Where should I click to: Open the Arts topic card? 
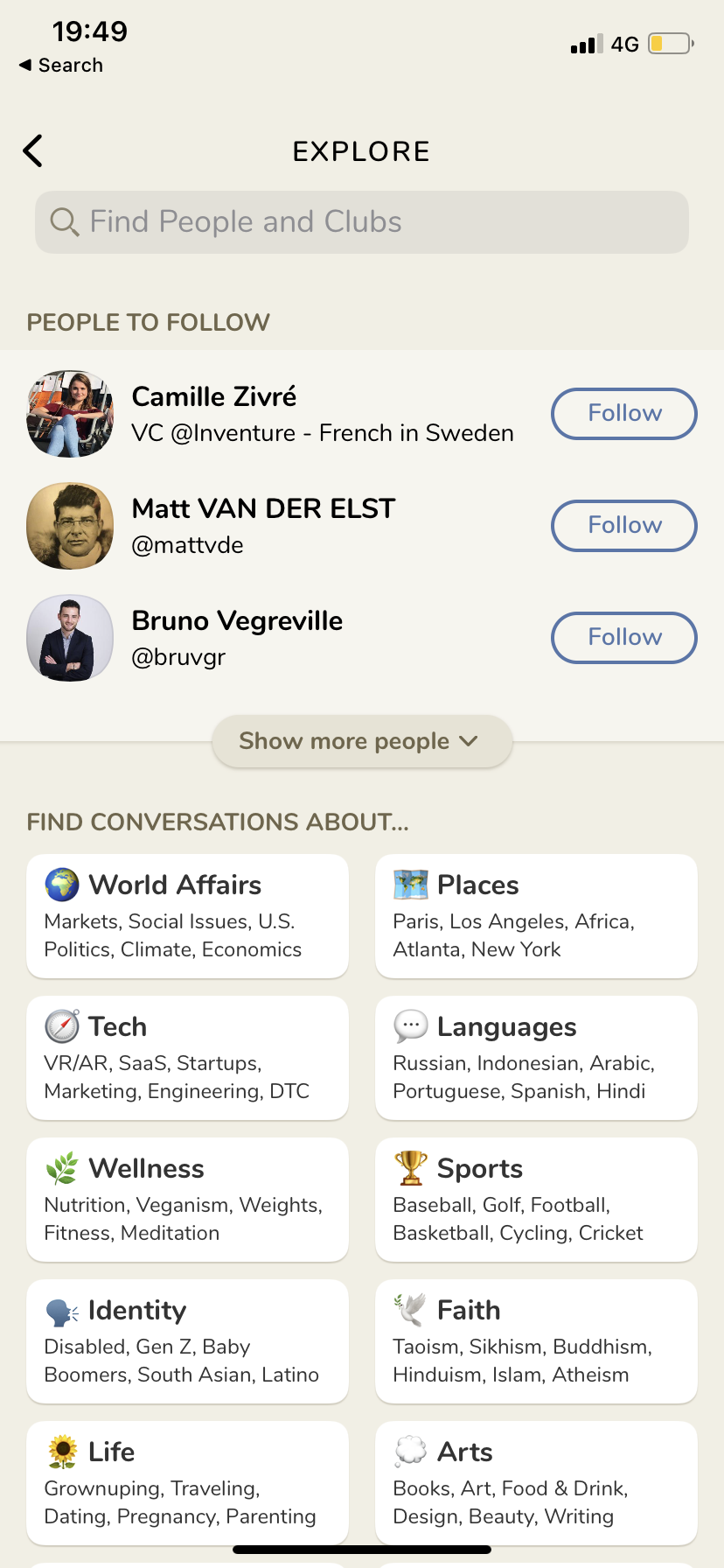coord(536,1483)
